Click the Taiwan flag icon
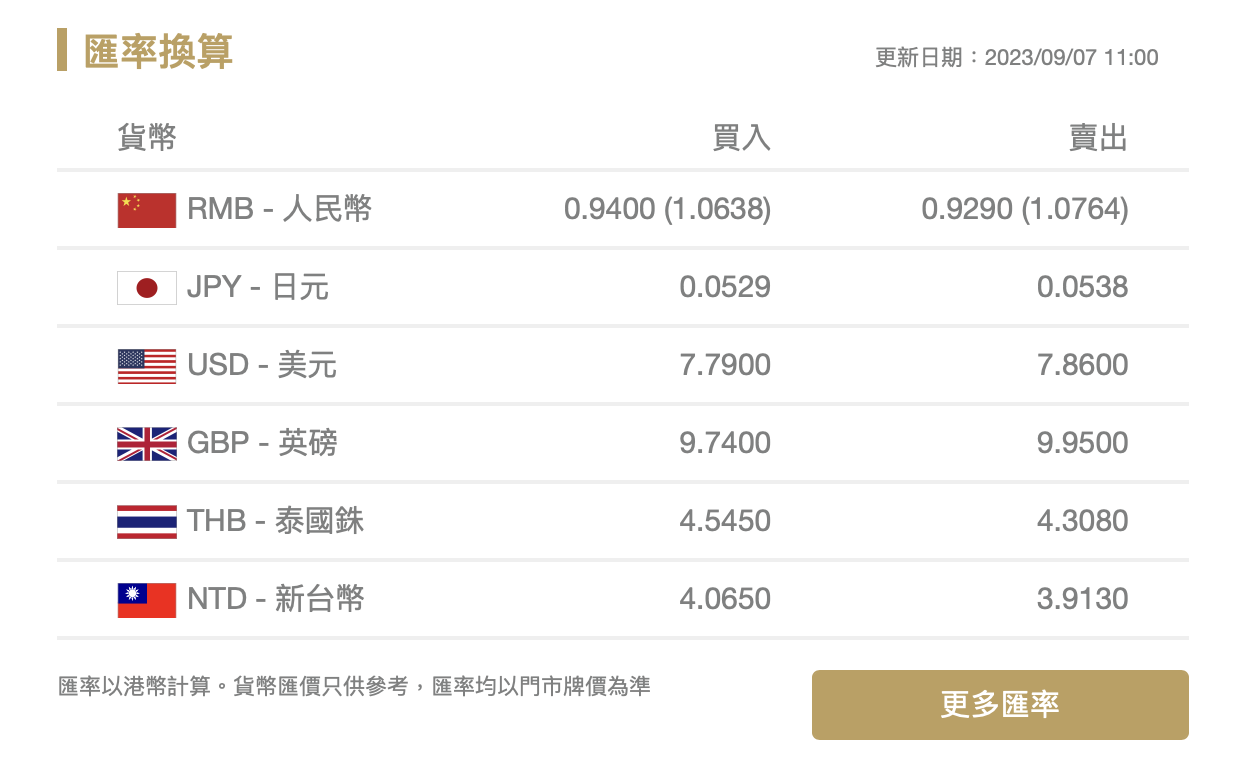The height and width of the screenshot is (764, 1236). tap(147, 600)
